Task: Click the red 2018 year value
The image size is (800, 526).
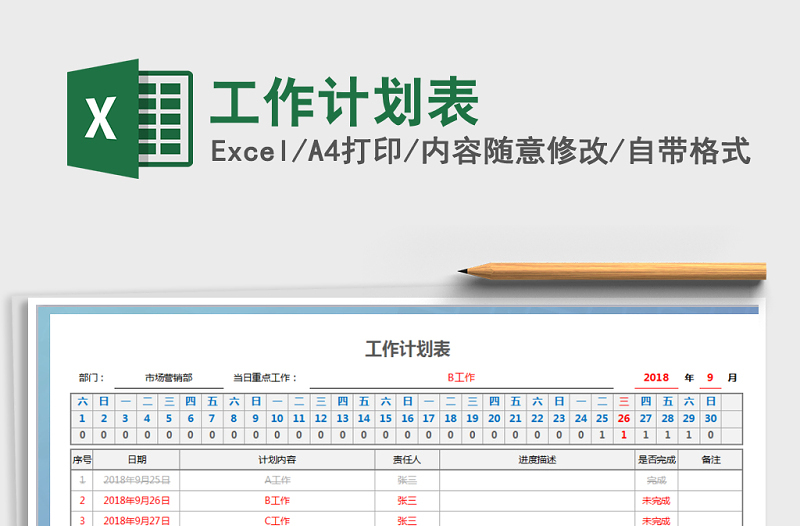Action: click(x=656, y=378)
